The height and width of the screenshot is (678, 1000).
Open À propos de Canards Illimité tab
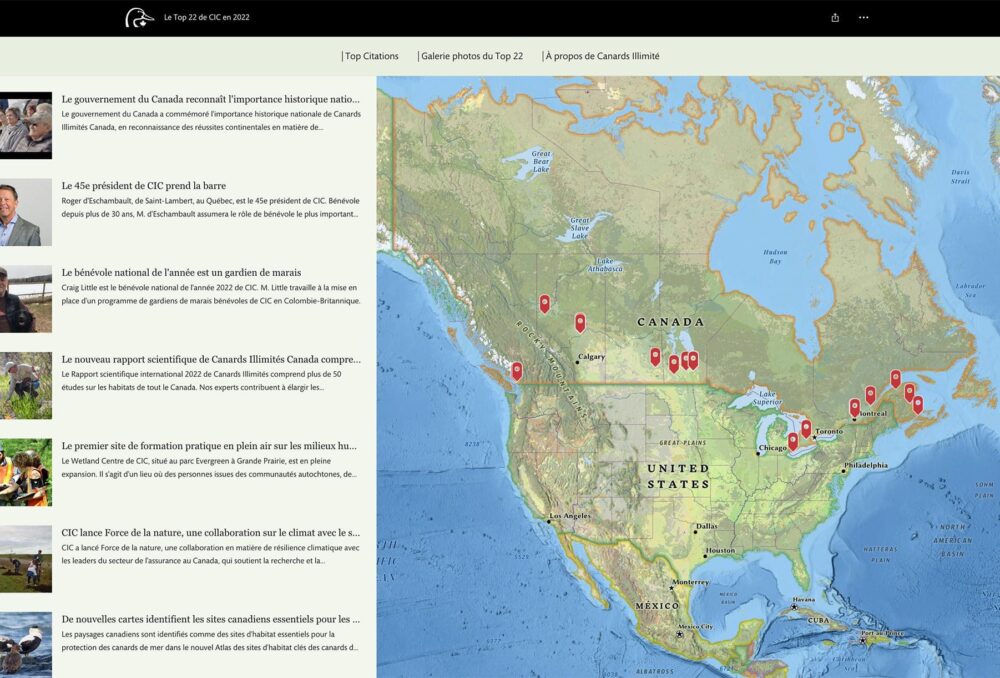coord(601,56)
